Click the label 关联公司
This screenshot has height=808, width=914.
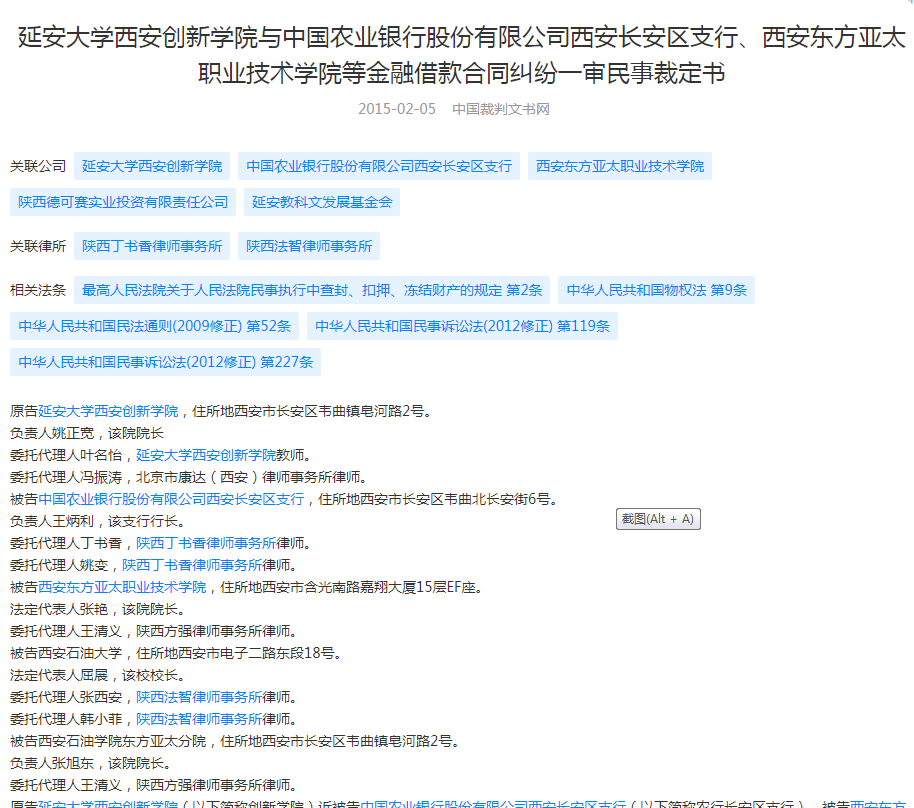(x=38, y=166)
